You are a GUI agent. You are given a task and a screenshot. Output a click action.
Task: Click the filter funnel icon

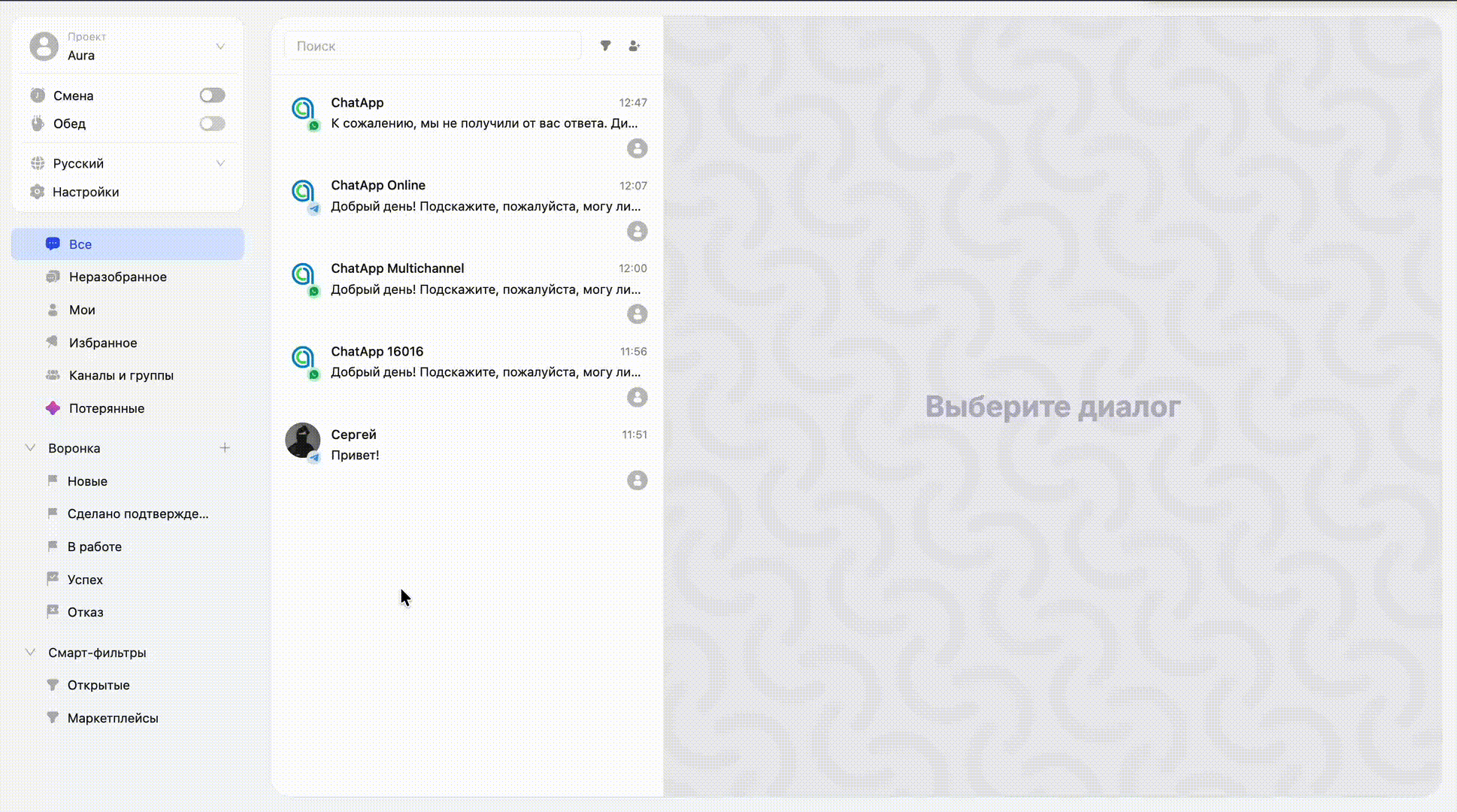click(x=605, y=46)
